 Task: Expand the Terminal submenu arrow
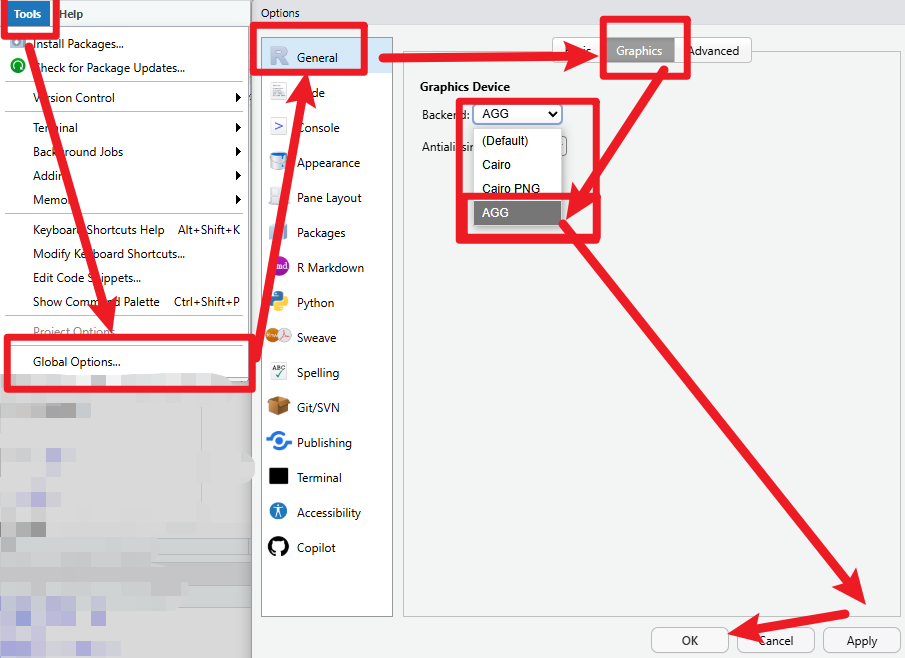(238, 128)
